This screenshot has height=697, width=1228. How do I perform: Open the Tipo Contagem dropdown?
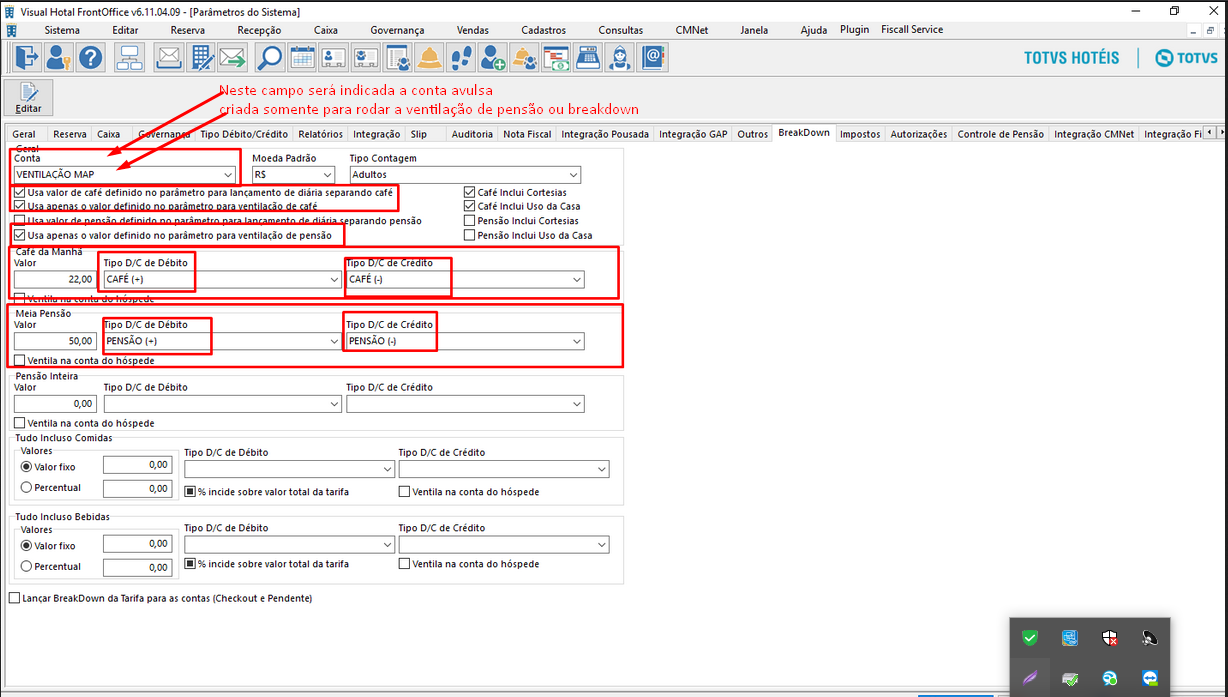point(465,174)
